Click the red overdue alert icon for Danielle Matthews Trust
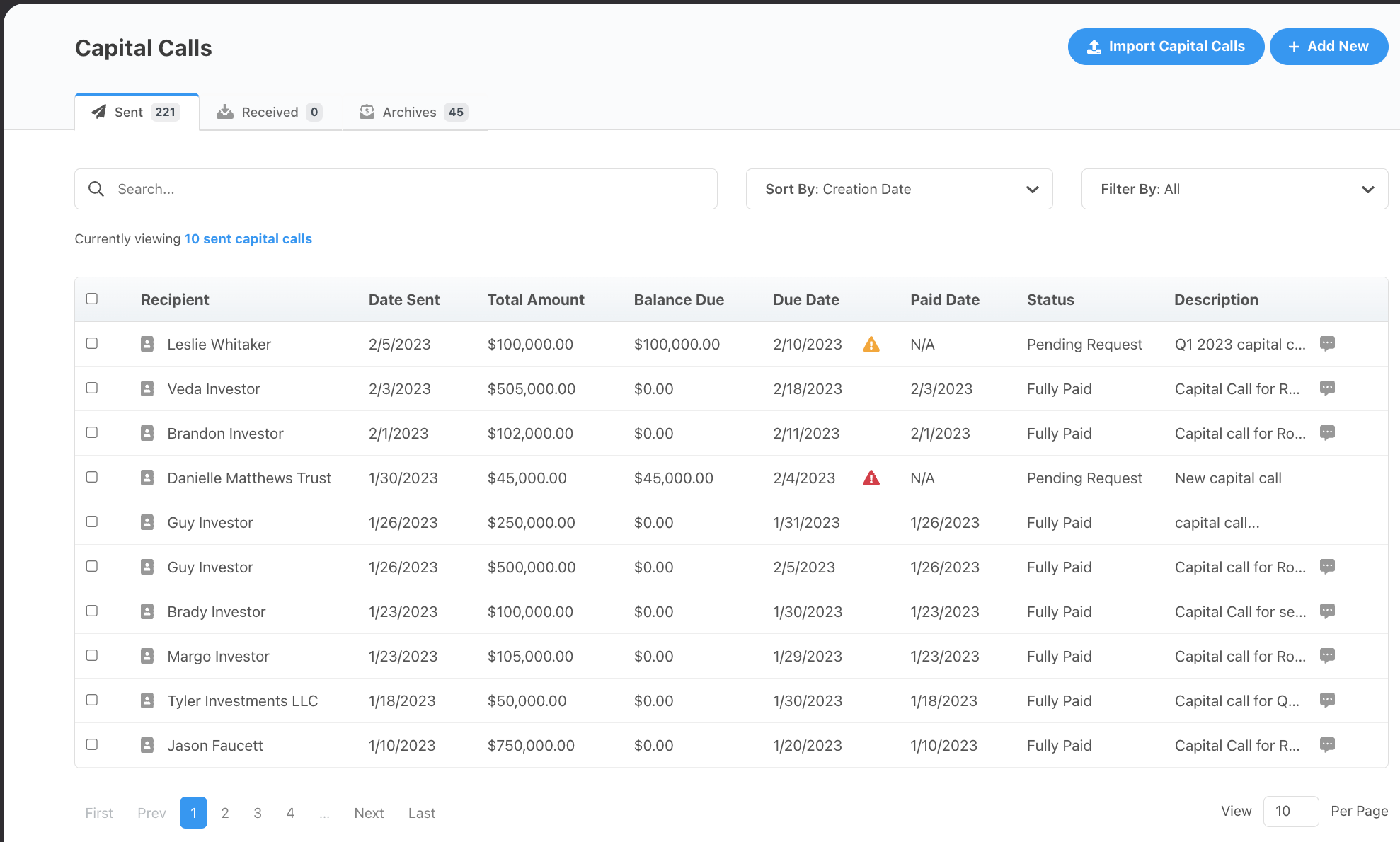Viewport: 1400px width, 842px height. pos(871,478)
